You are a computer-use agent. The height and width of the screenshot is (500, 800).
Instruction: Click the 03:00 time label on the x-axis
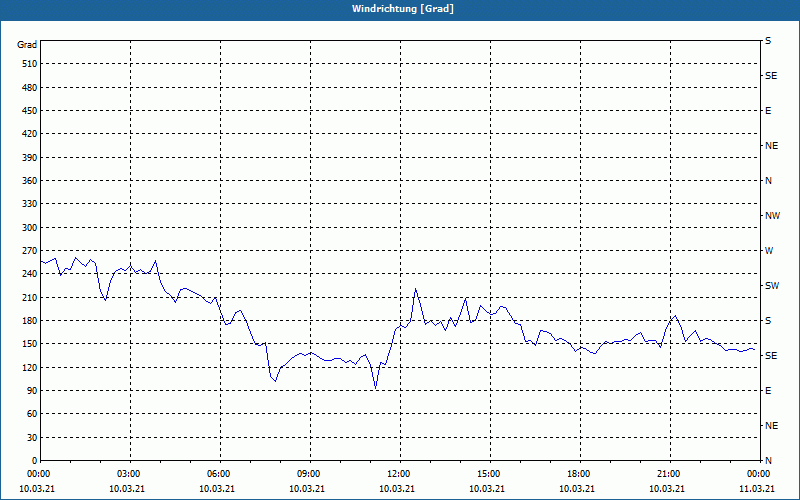(127, 474)
